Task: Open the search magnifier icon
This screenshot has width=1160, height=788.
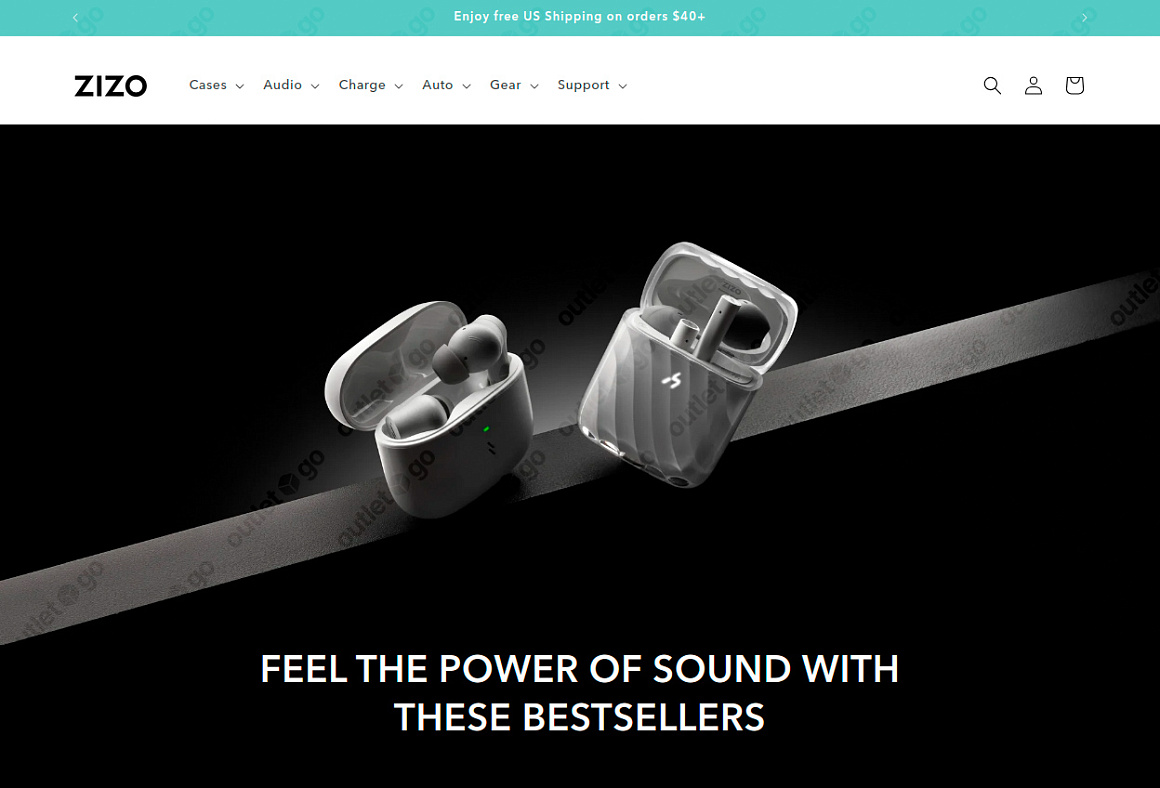Action: point(992,85)
